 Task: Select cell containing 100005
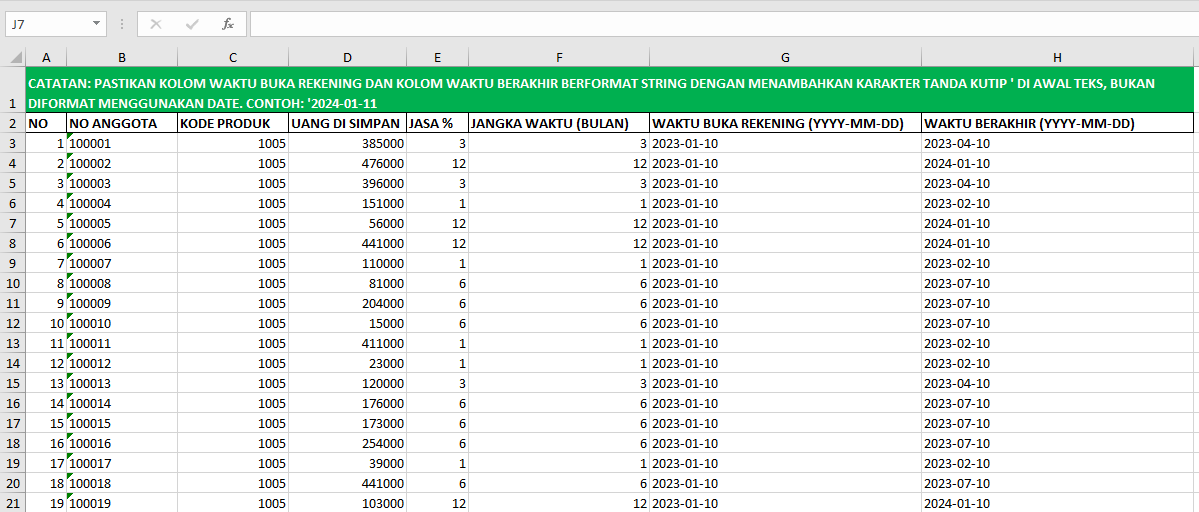tap(122, 223)
